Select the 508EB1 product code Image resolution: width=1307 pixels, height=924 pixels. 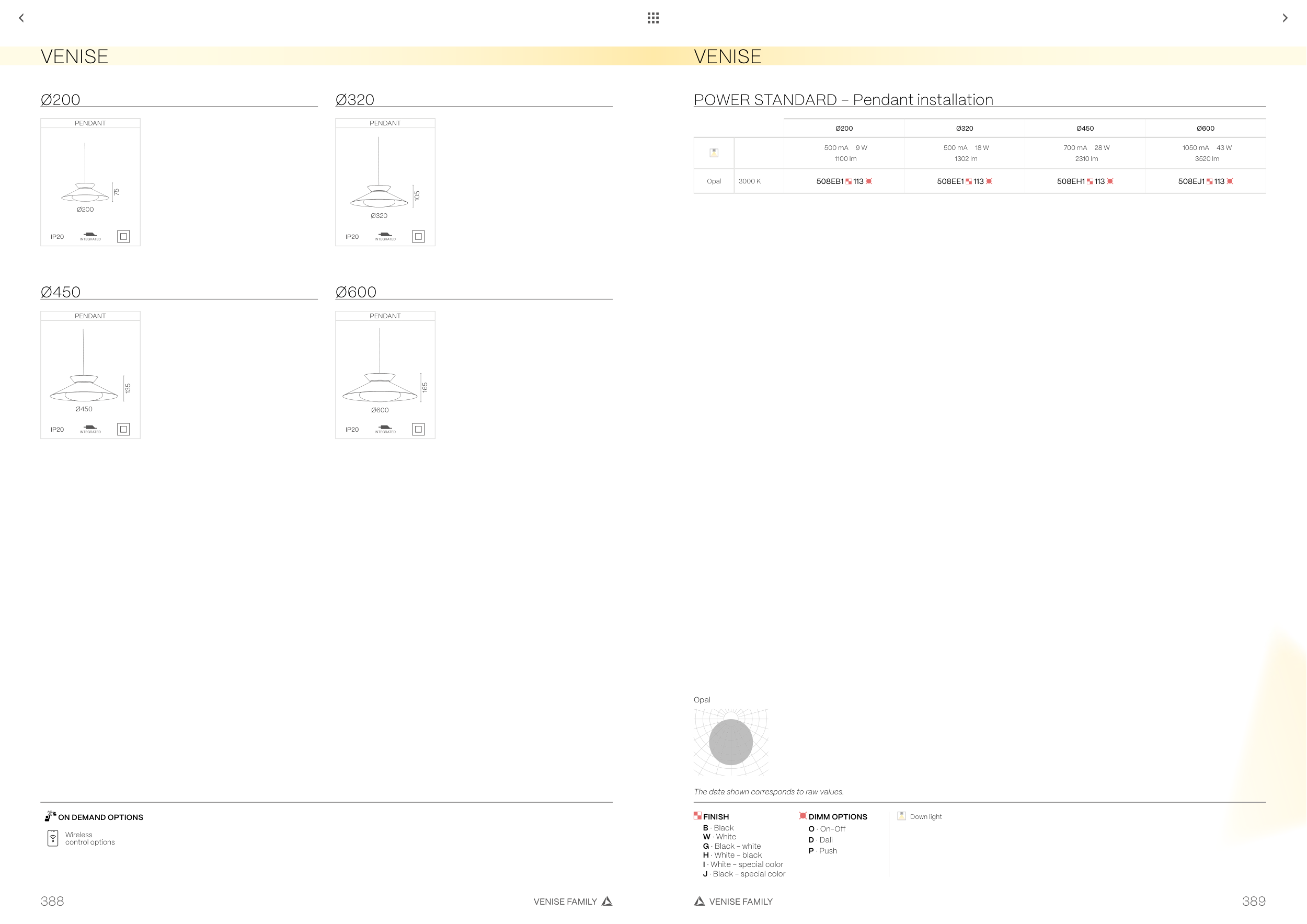click(x=830, y=181)
